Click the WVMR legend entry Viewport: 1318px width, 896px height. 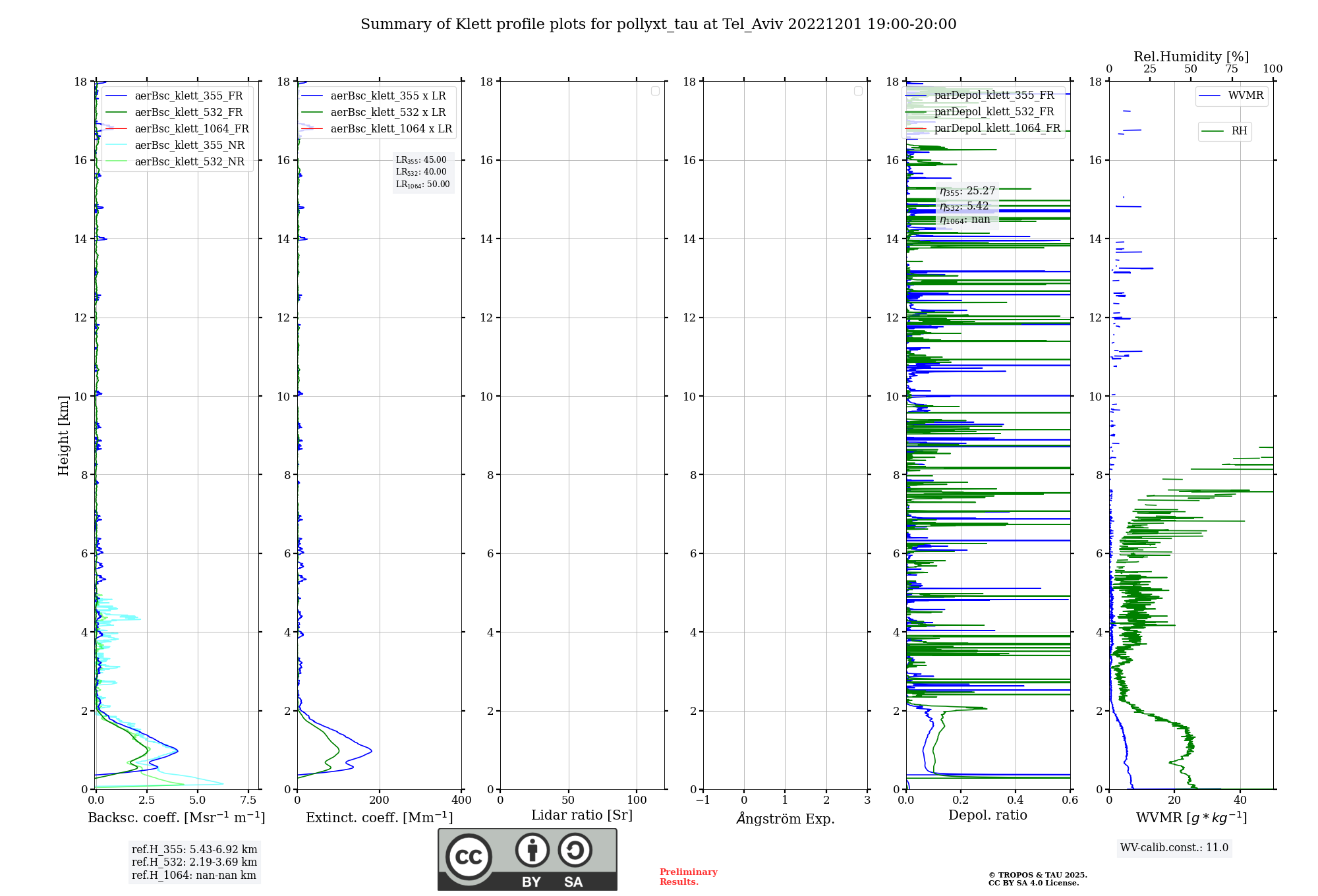point(1232,96)
